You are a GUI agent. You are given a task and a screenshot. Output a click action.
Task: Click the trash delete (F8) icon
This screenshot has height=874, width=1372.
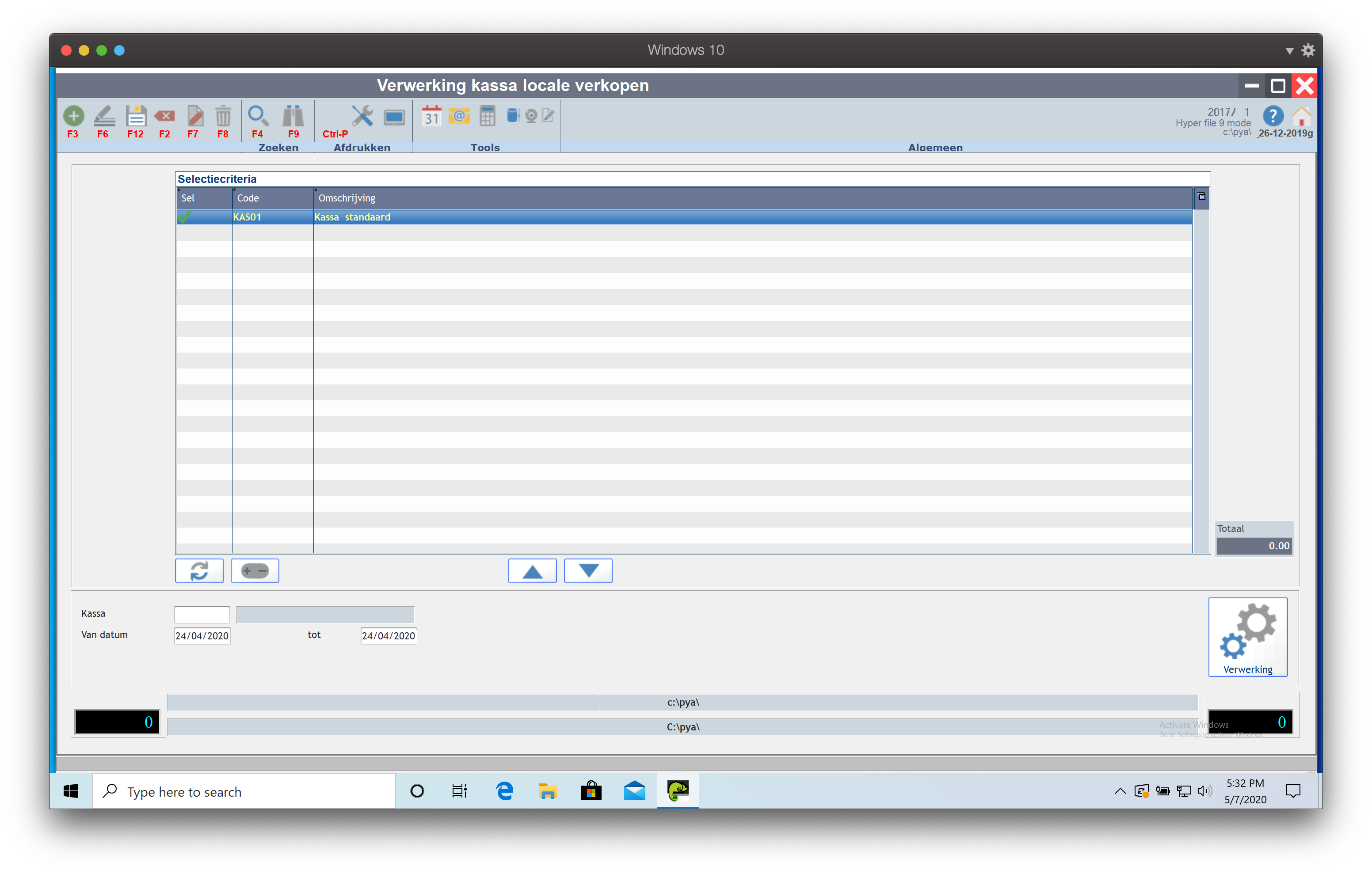coord(223,116)
